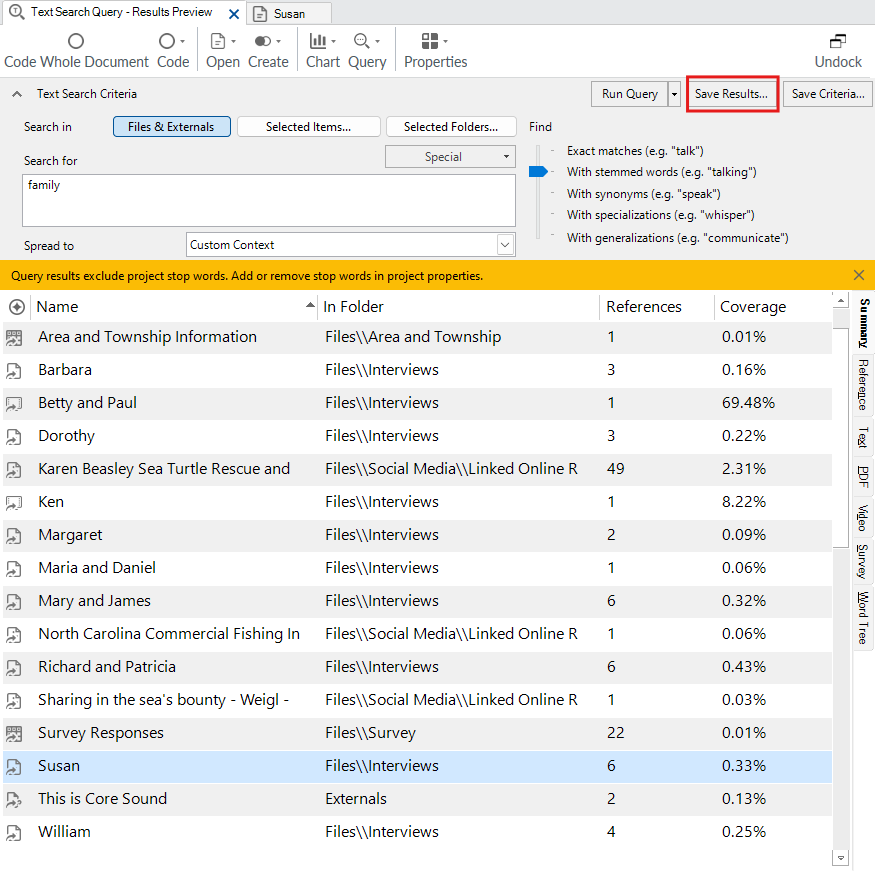Select With generalizations find option

(677, 238)
